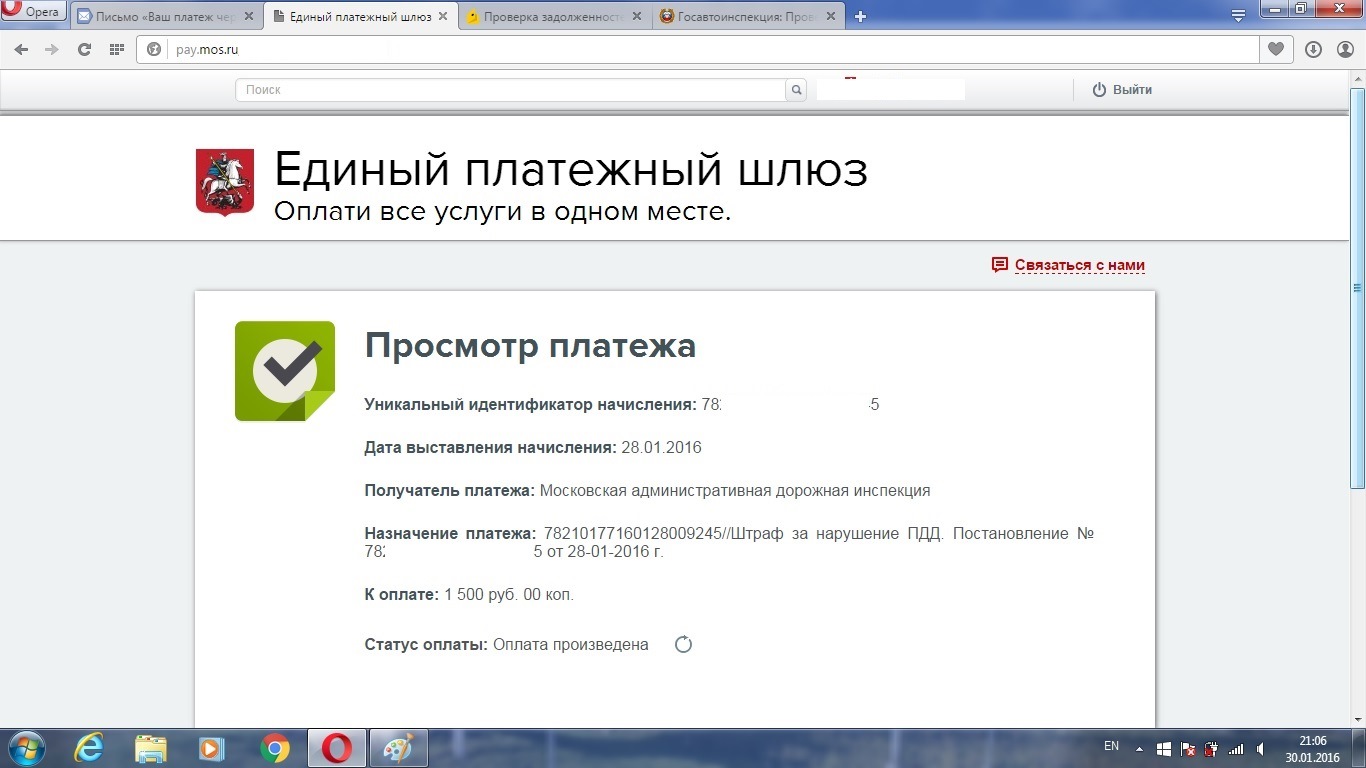
Task: Click the battery power plug tray icon
Action: click(1212, 749)
